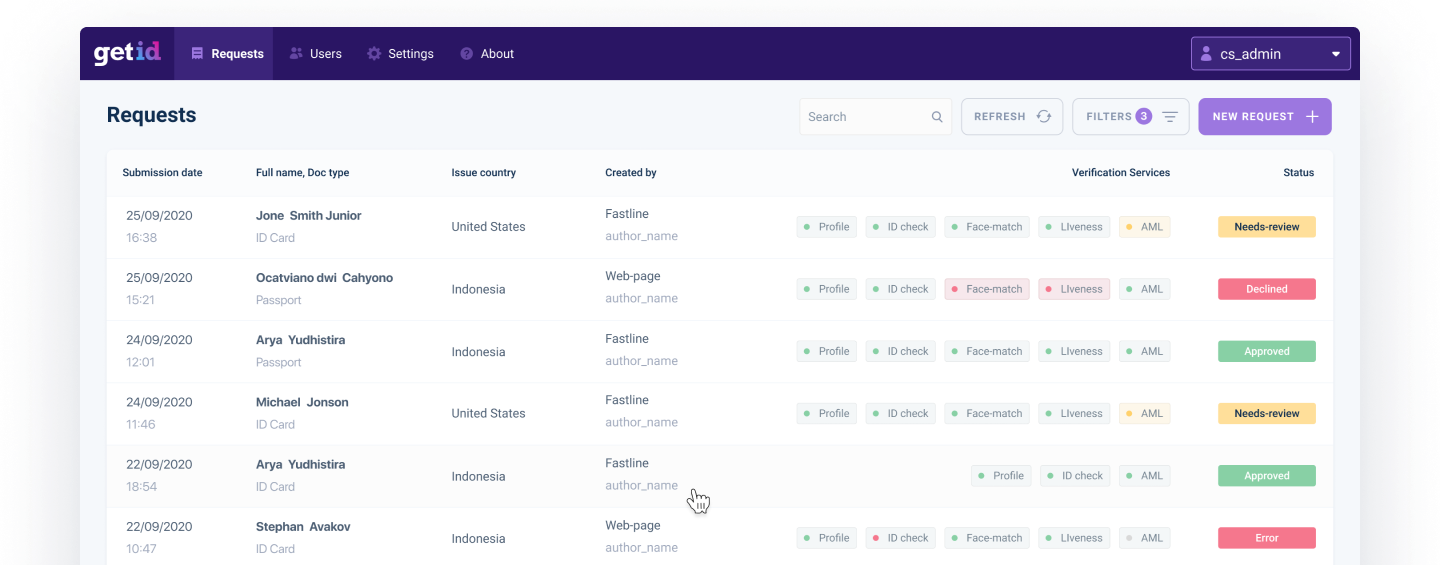Click the Error status badge

1266,538
